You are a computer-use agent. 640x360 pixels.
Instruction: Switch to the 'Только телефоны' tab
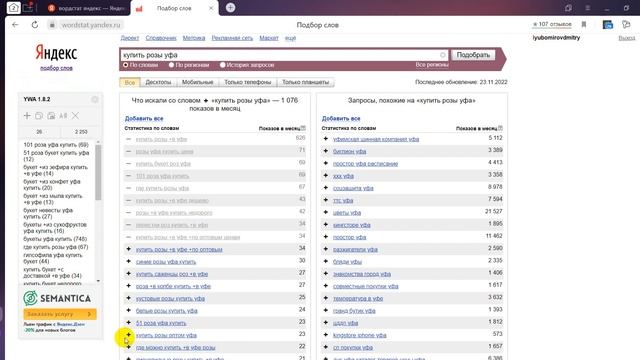[x=248, y=82]
